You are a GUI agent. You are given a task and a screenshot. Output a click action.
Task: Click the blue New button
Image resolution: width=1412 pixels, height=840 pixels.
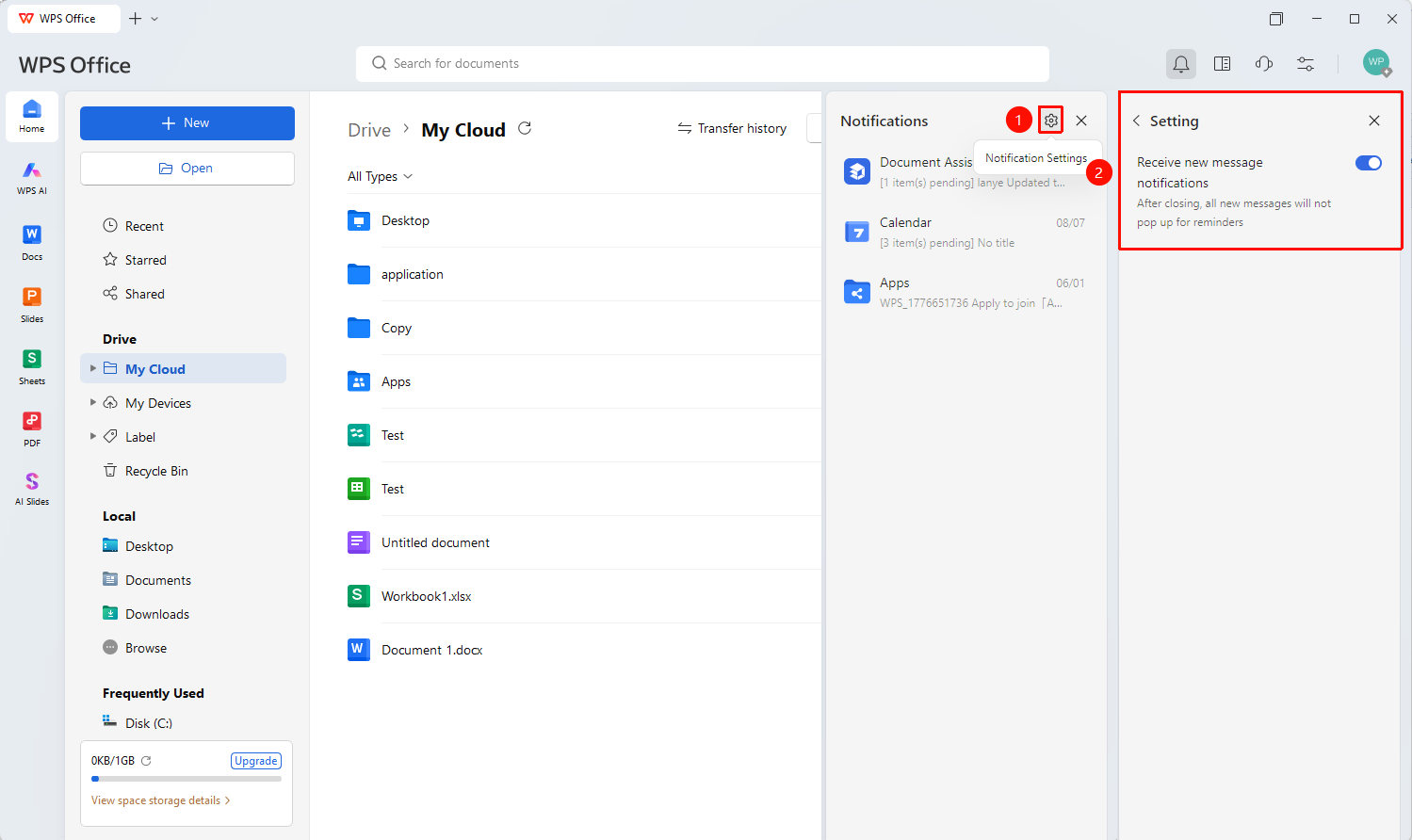pos(187,123)
